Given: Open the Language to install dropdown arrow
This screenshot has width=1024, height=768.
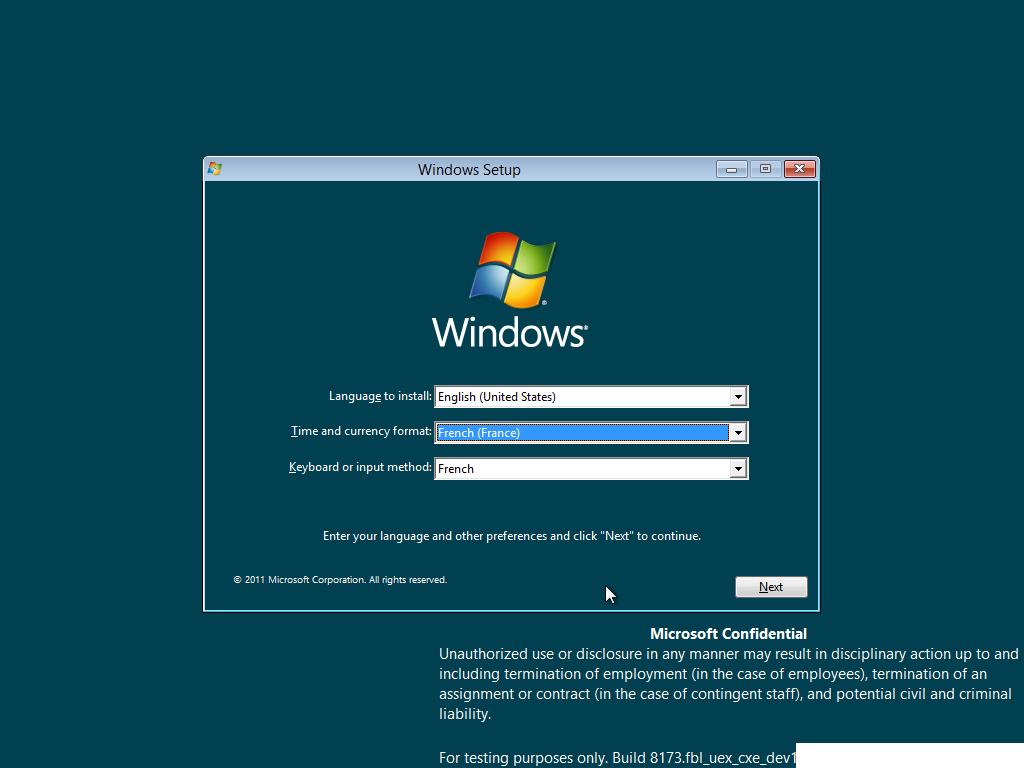Looking at the screenshot, I should tap(738, 396).
